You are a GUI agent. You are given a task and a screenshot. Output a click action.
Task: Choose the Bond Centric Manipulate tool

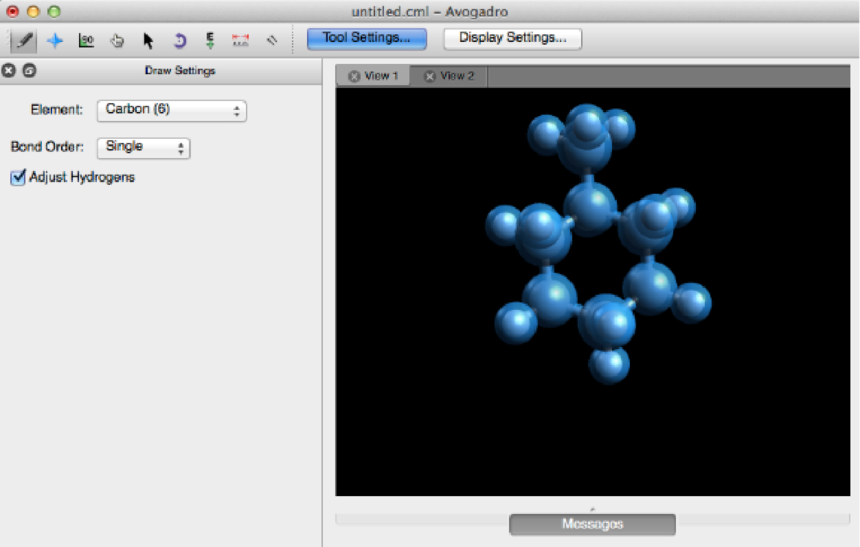[86, 40]
